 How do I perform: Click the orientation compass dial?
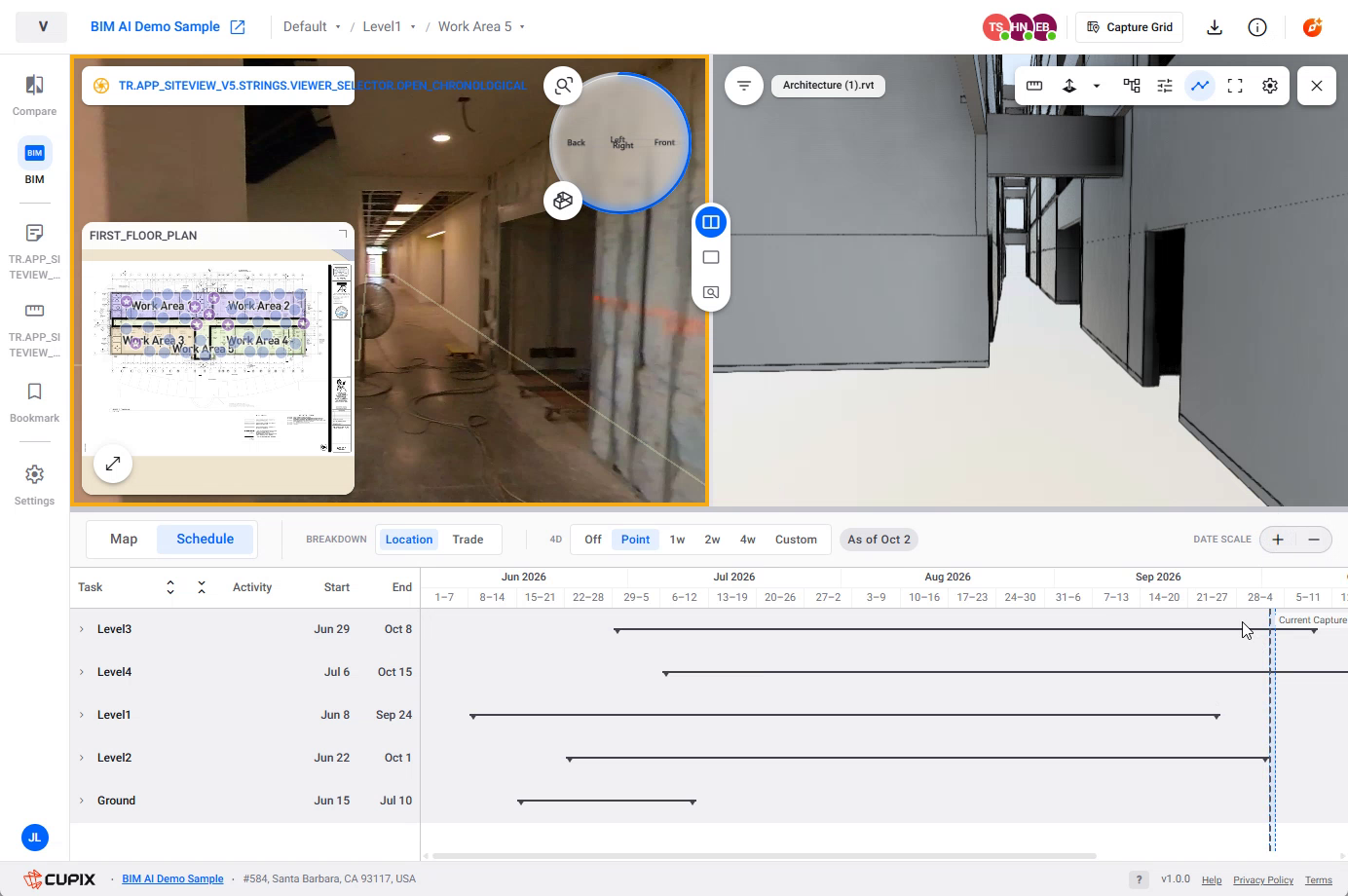(x=620, y=142)
